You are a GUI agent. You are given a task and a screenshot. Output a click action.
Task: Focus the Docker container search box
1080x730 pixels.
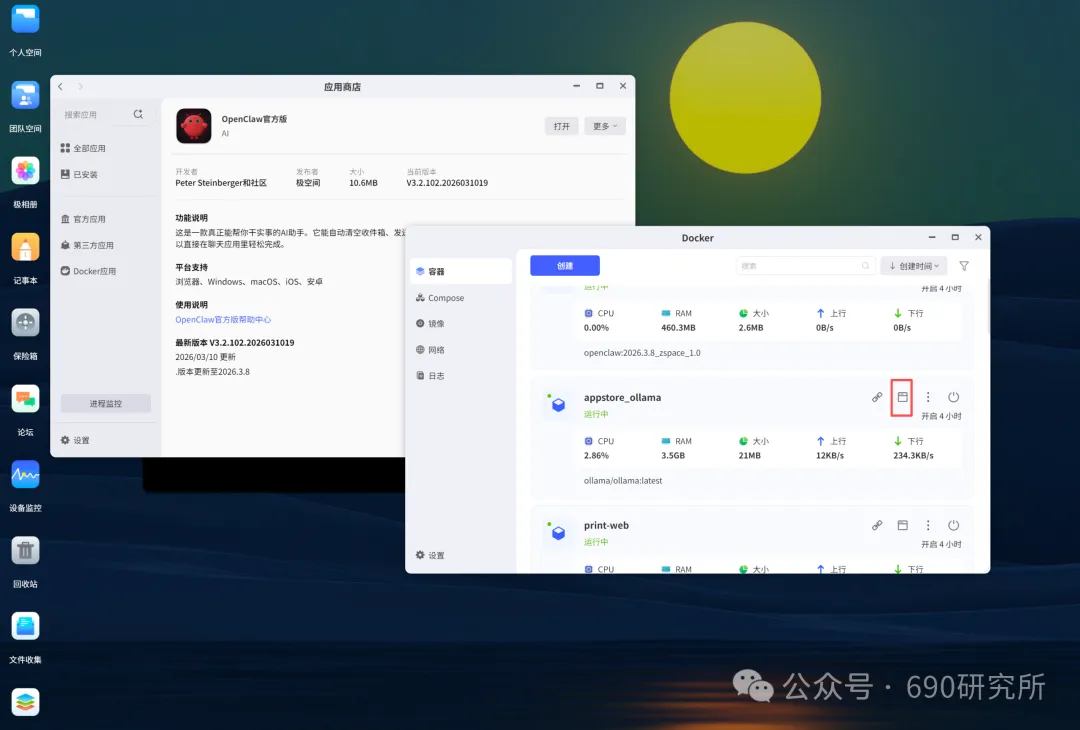(x=805, y=266)
